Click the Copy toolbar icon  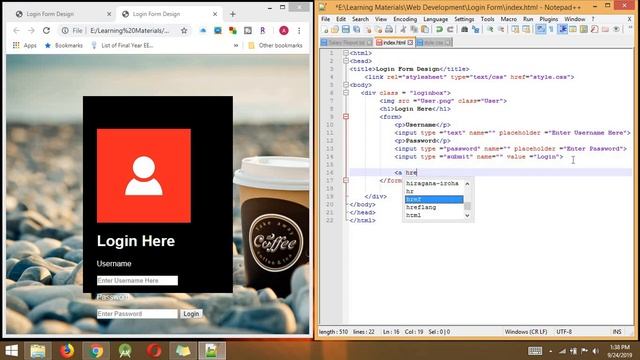(x=414, y=29)
